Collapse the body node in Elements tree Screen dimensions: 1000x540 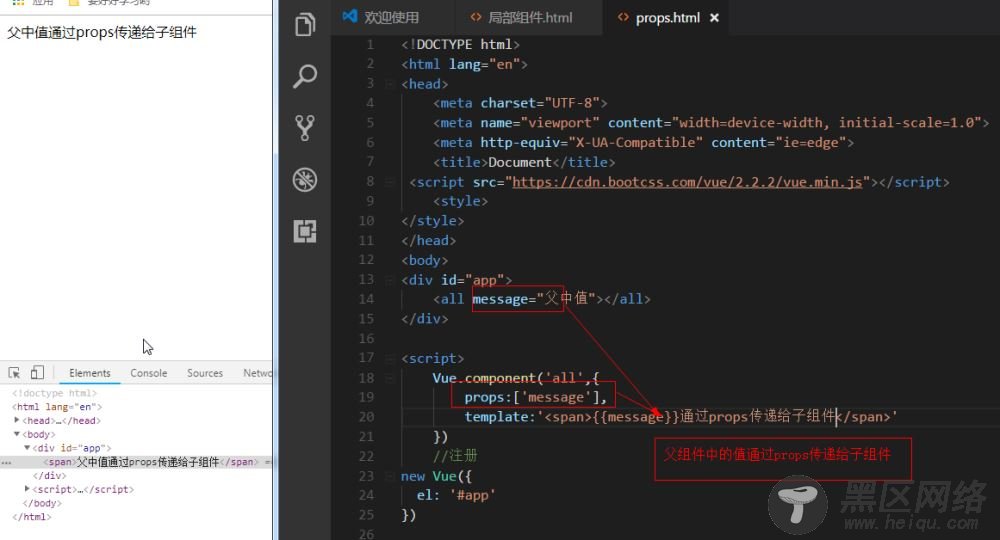click(x=17, y=434)
